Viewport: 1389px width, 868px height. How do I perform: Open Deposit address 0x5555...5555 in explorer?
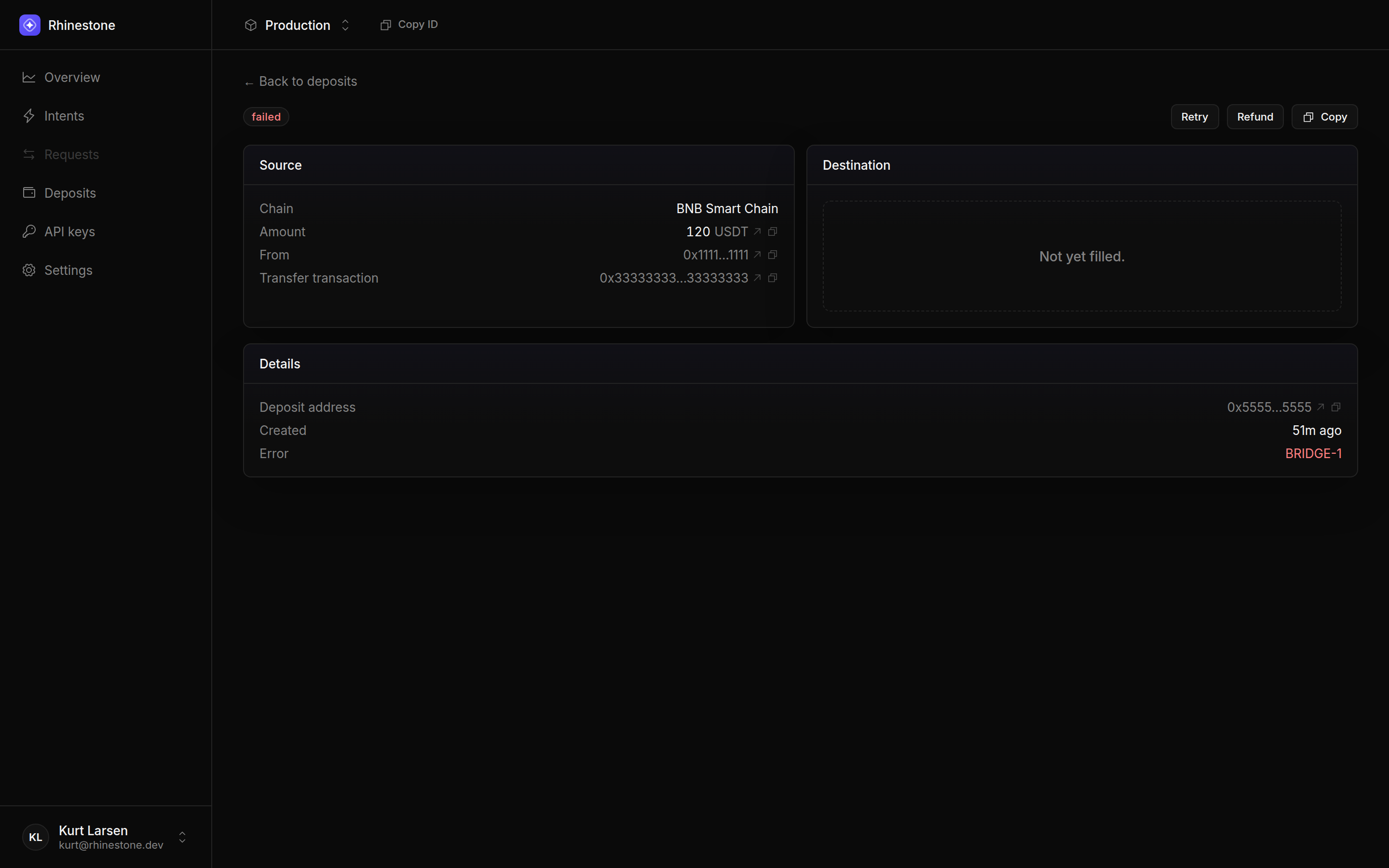(x=1320, y=407)
